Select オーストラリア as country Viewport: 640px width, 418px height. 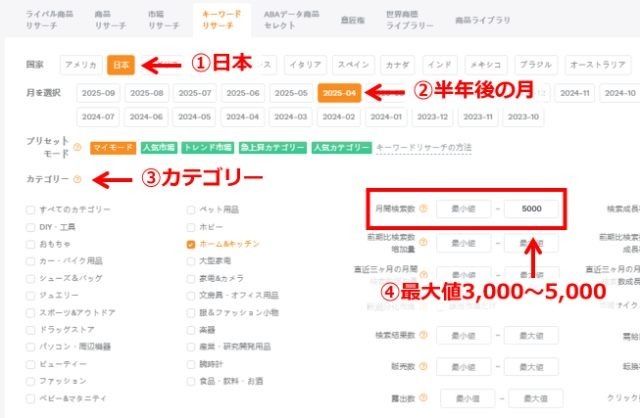(x=598, y=65)
